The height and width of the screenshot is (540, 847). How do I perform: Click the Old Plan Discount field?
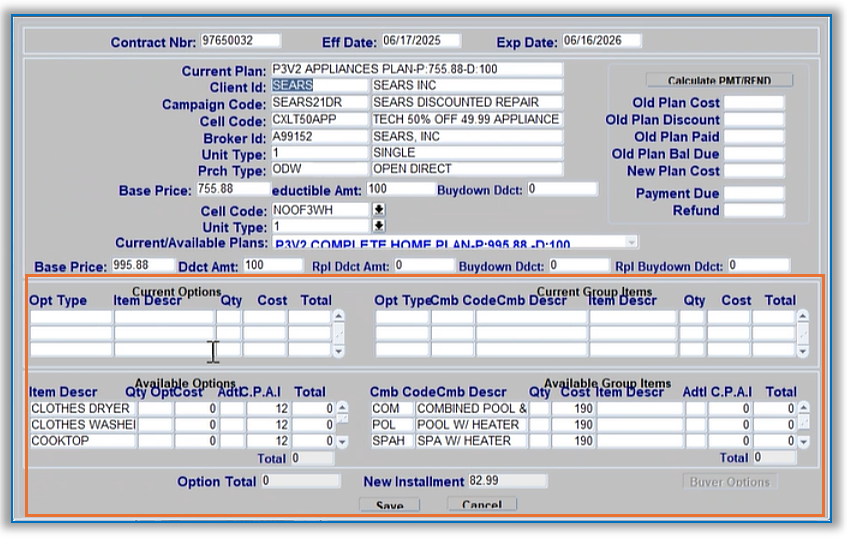(x=754, y=120)
